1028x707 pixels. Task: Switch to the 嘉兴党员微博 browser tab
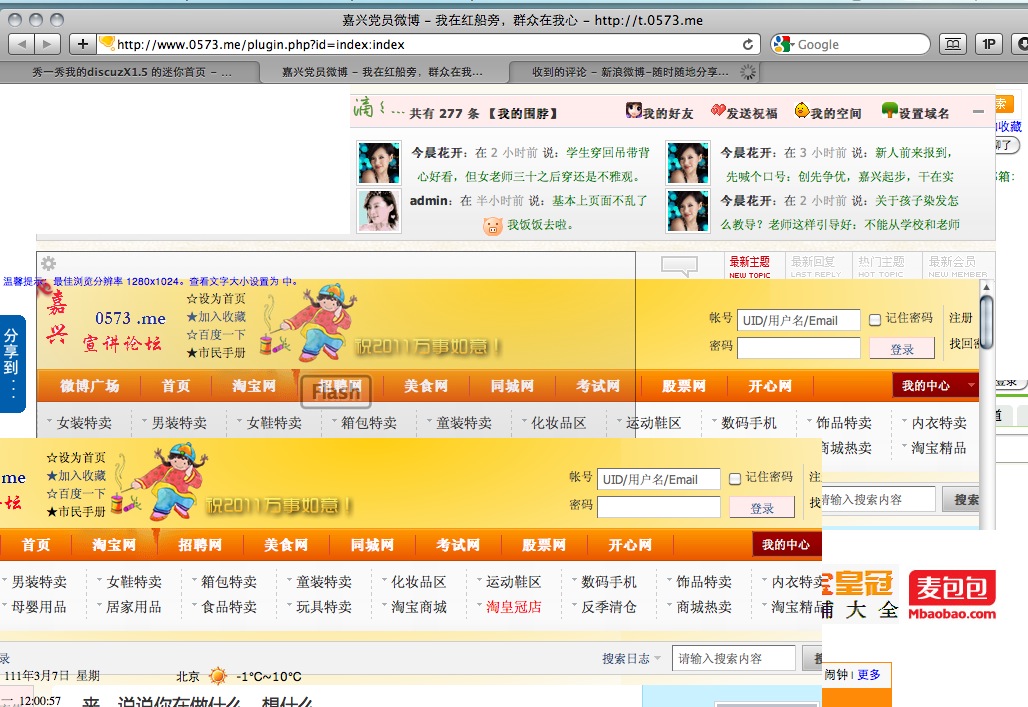[382, 71]
